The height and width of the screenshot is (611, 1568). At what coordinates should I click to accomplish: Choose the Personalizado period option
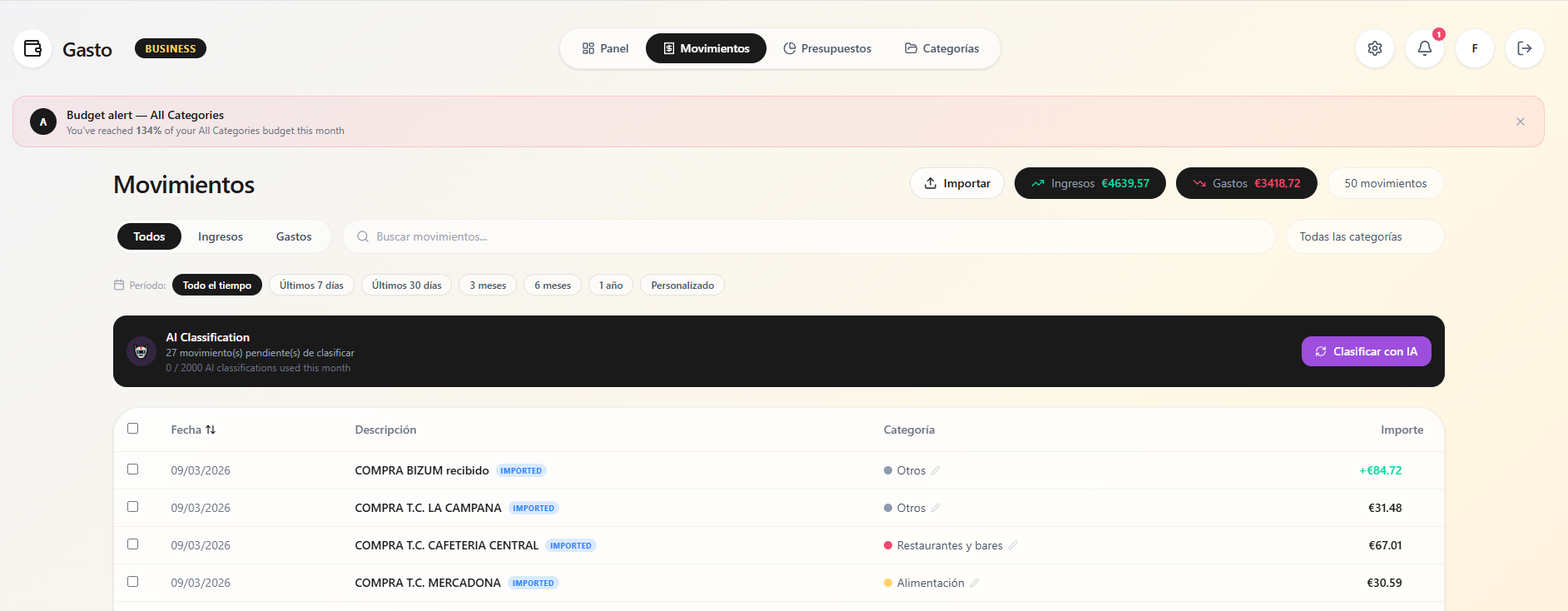tap(682, 285)
